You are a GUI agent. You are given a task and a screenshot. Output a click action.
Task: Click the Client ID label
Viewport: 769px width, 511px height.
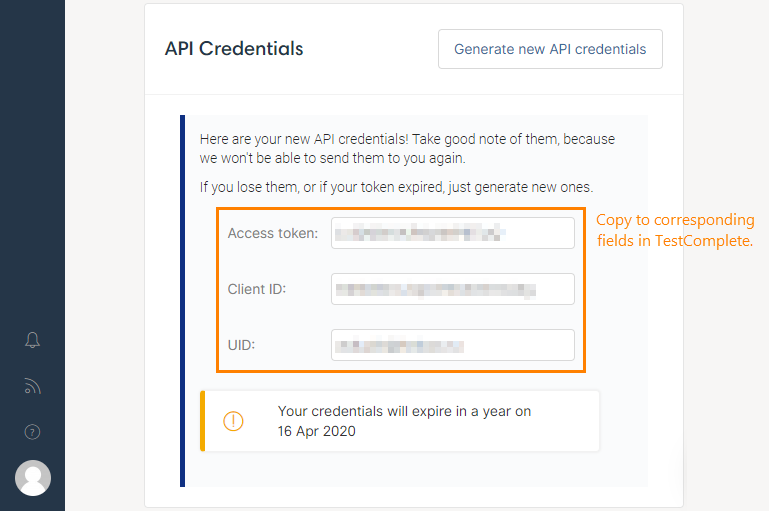click(x=257, y=289)
